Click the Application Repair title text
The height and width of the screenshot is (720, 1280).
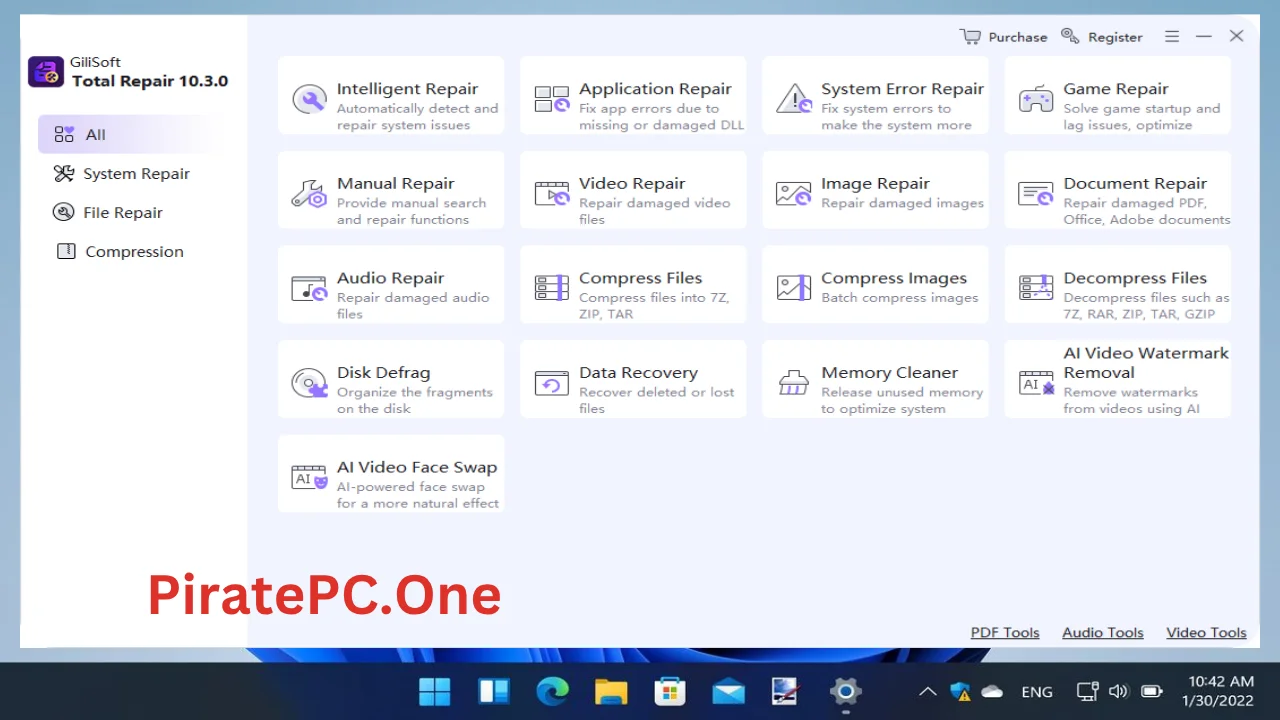coord(655,89)
